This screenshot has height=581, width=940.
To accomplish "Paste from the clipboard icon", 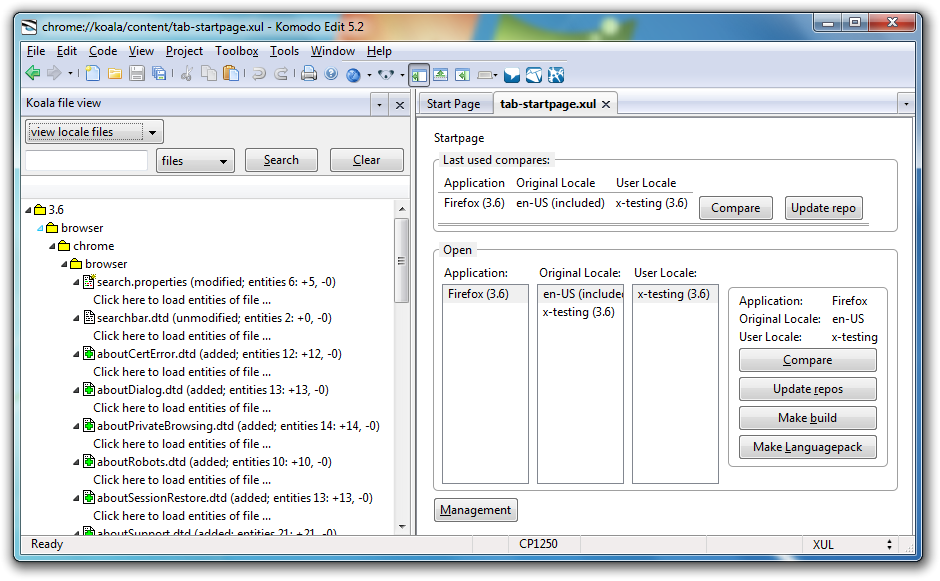I will click(x=231, y=74).
